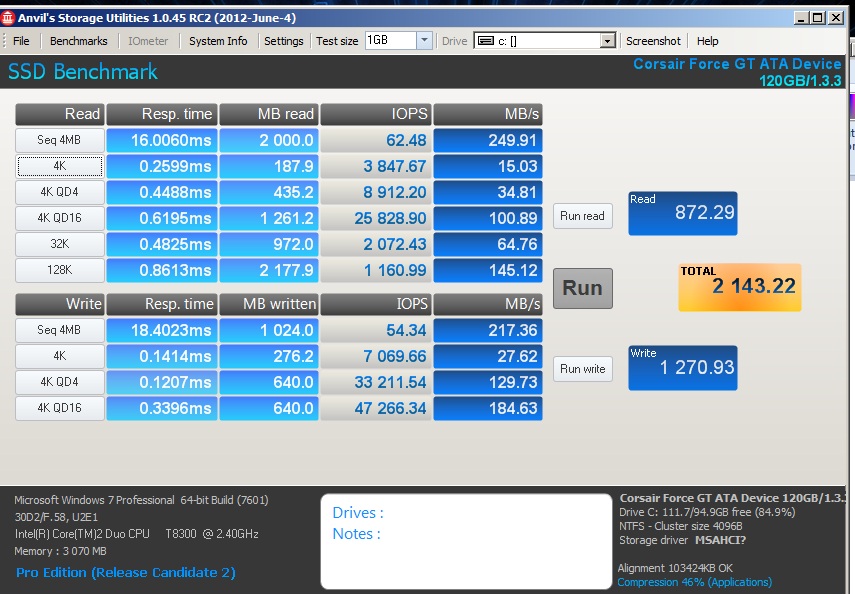Screen dimensions: 855x594
Task: Click the read 4K test button
Action: pos(59,166)
